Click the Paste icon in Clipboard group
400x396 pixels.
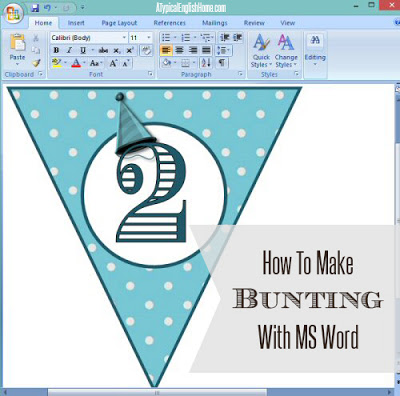(x=17, y=43)
